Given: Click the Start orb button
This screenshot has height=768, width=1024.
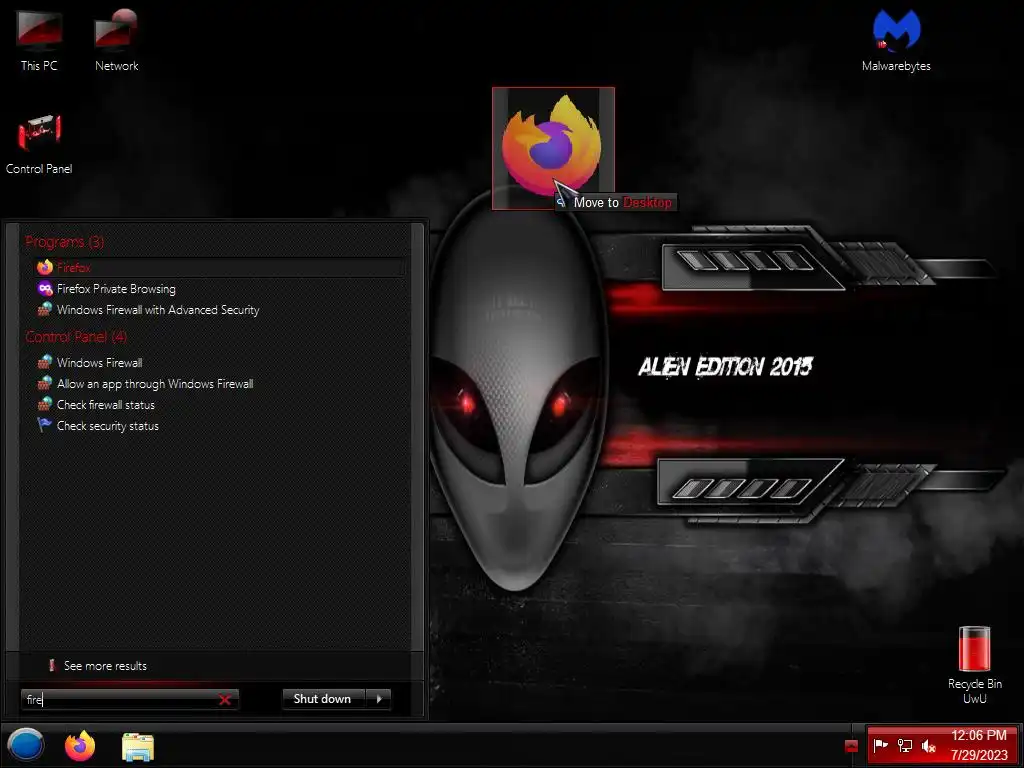Looking at the screenshot, I should [25, 745].
